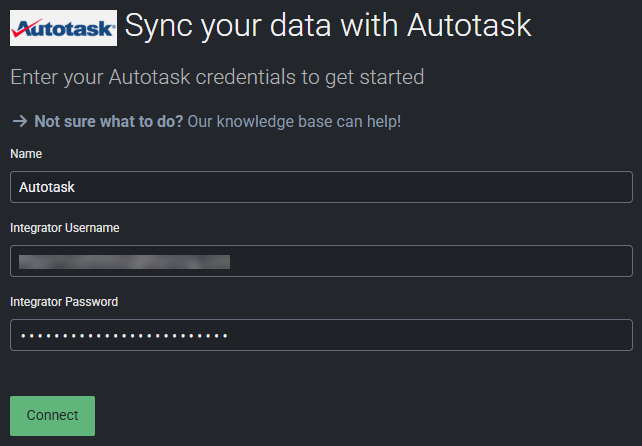Follow the Our knowledge base can help! text

coord(294,121)
